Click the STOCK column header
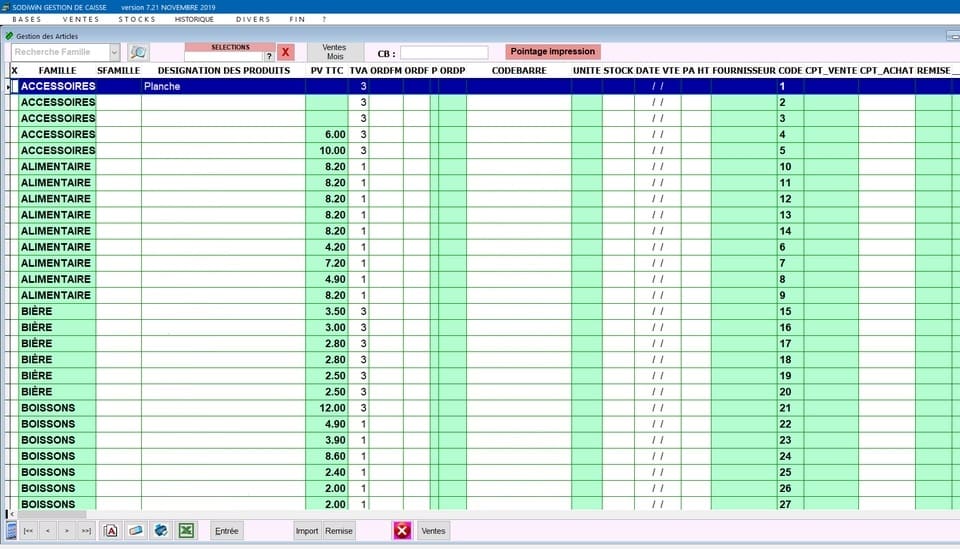This screenshot has height=549, width=960. coord(618,70)
